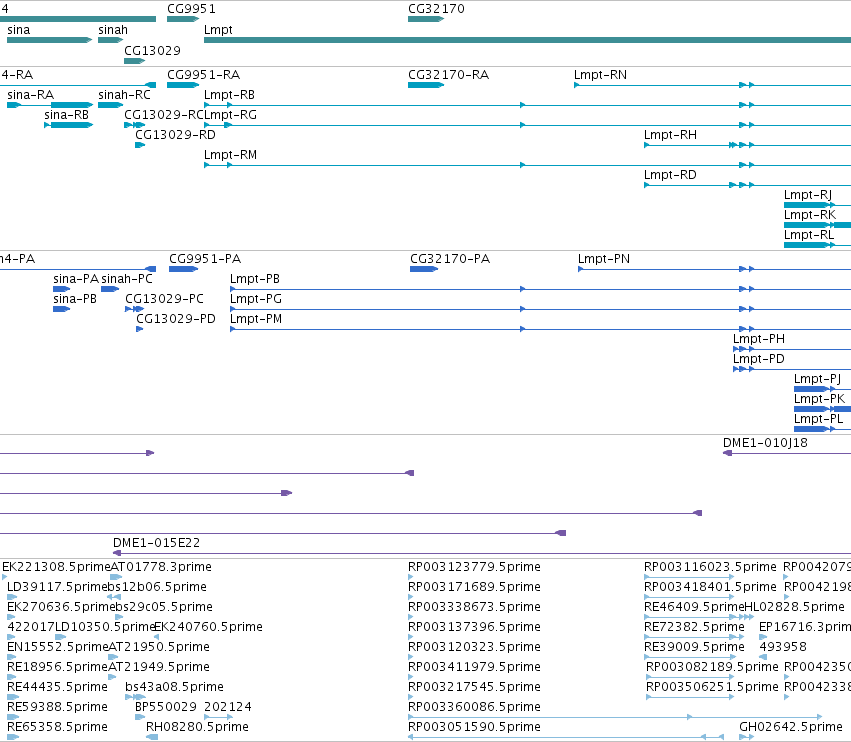Click the bs29c05.5prime EST label
This screenshot has width=851, height=742.
[164, 607]
